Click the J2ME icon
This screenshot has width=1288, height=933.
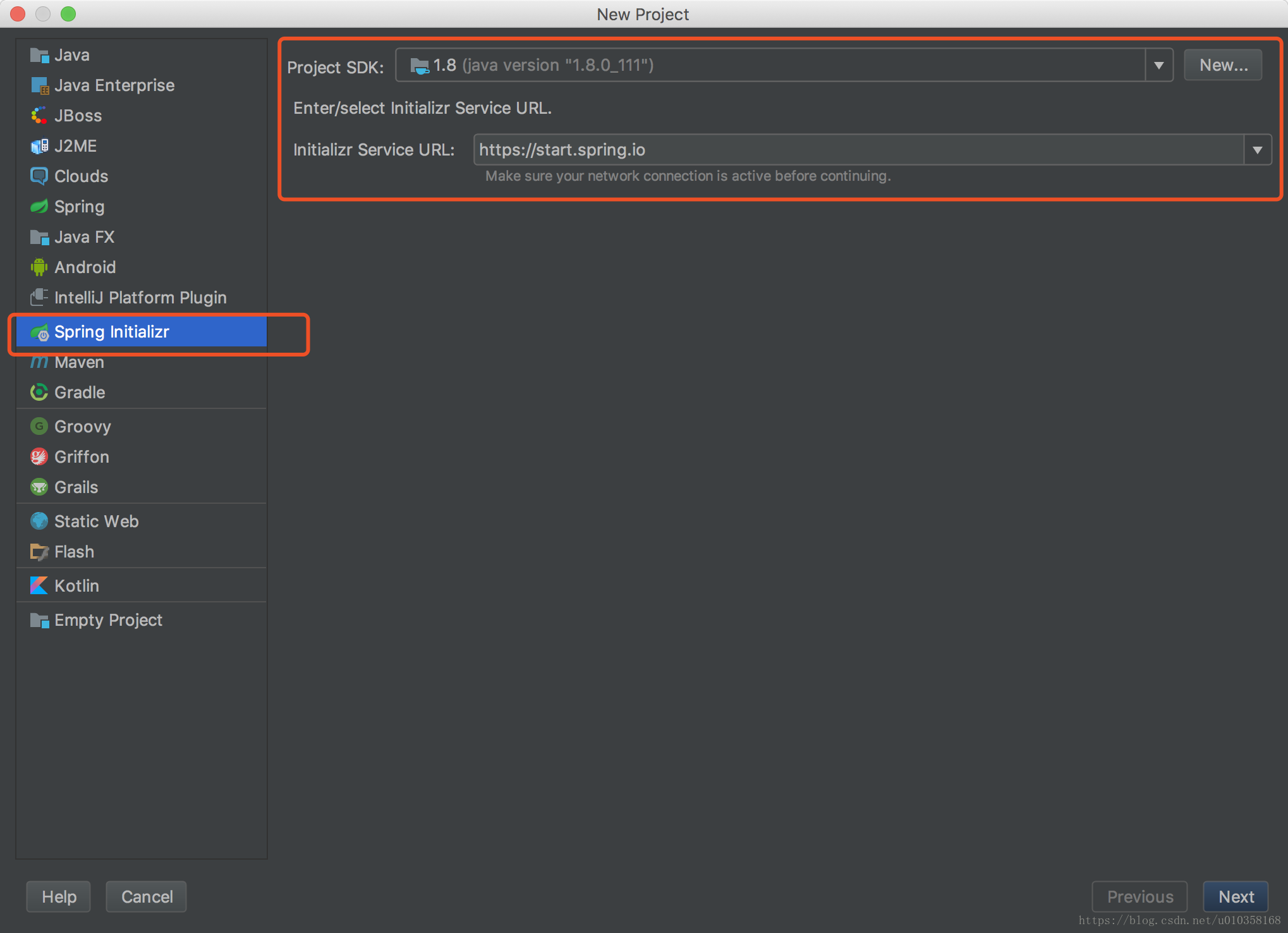[x=39, y=146]
